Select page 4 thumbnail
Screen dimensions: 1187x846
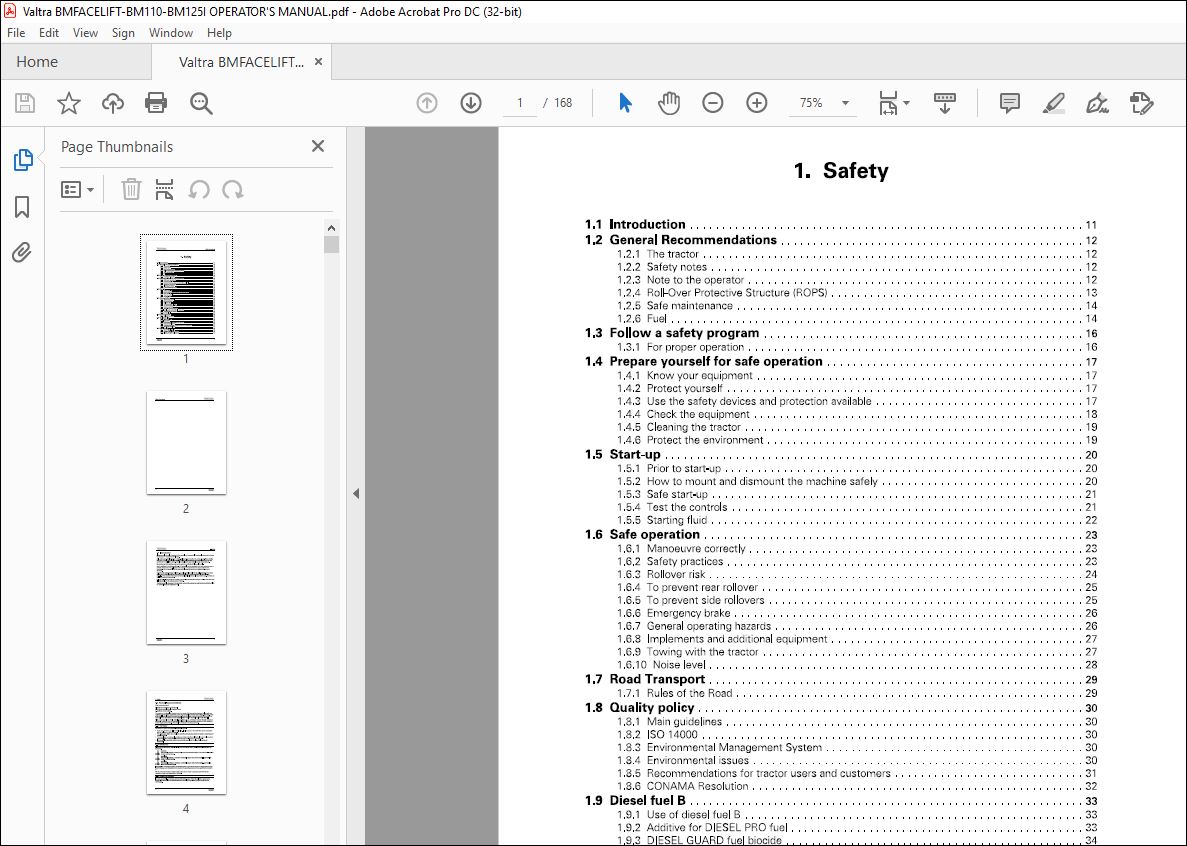point(186,742)
